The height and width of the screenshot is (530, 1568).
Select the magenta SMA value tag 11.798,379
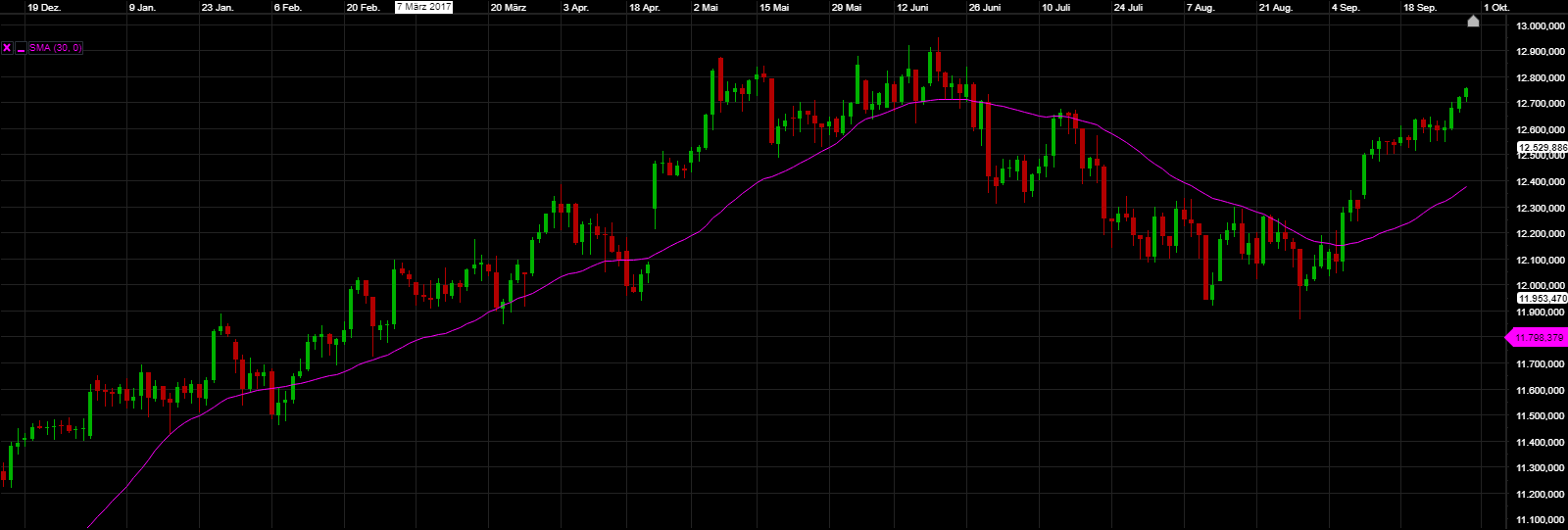pos(1538,338)
